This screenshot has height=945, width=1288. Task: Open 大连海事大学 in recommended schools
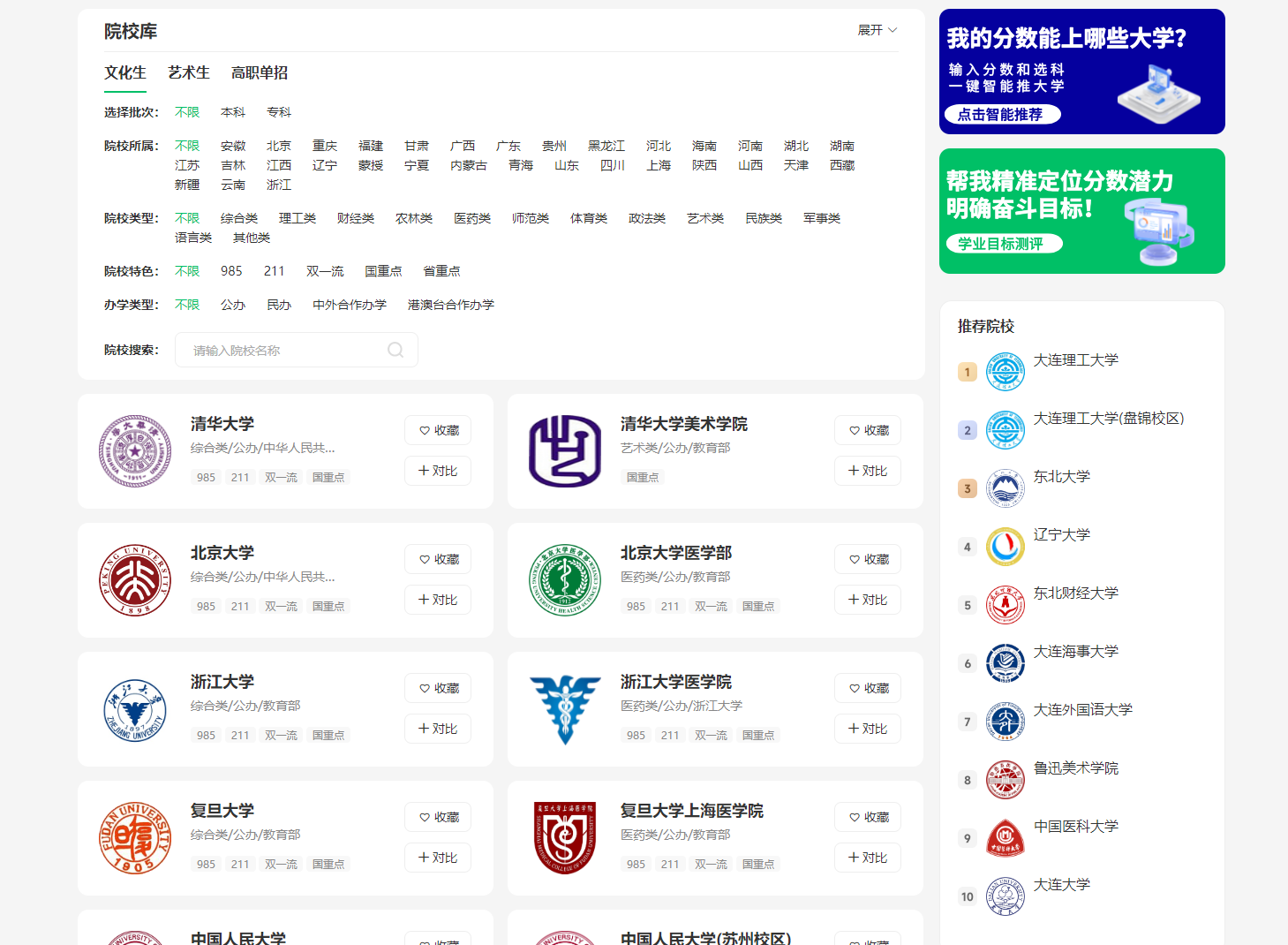1076,652
